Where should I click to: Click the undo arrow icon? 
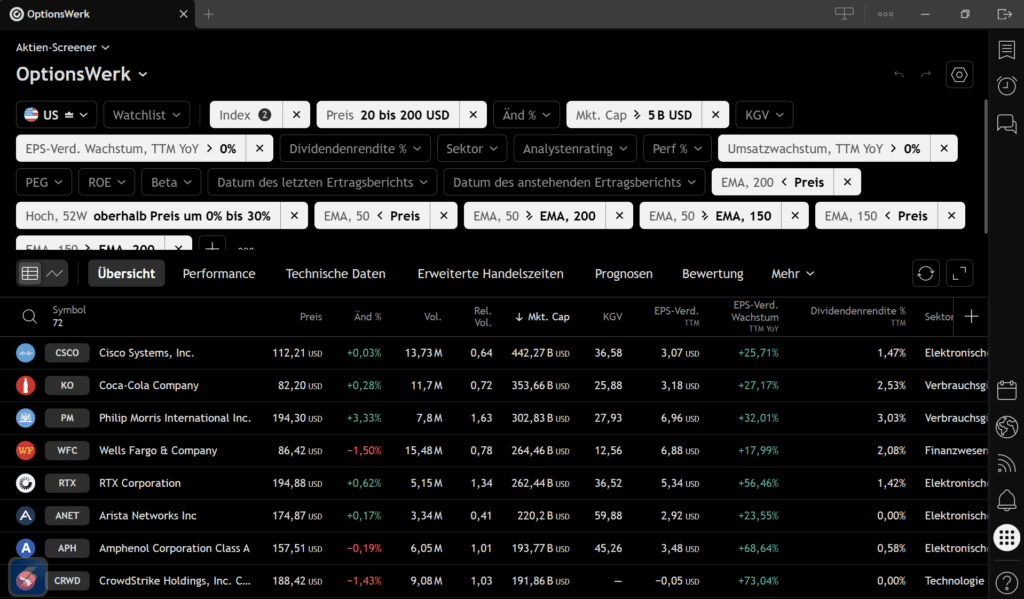pos(899,74)
